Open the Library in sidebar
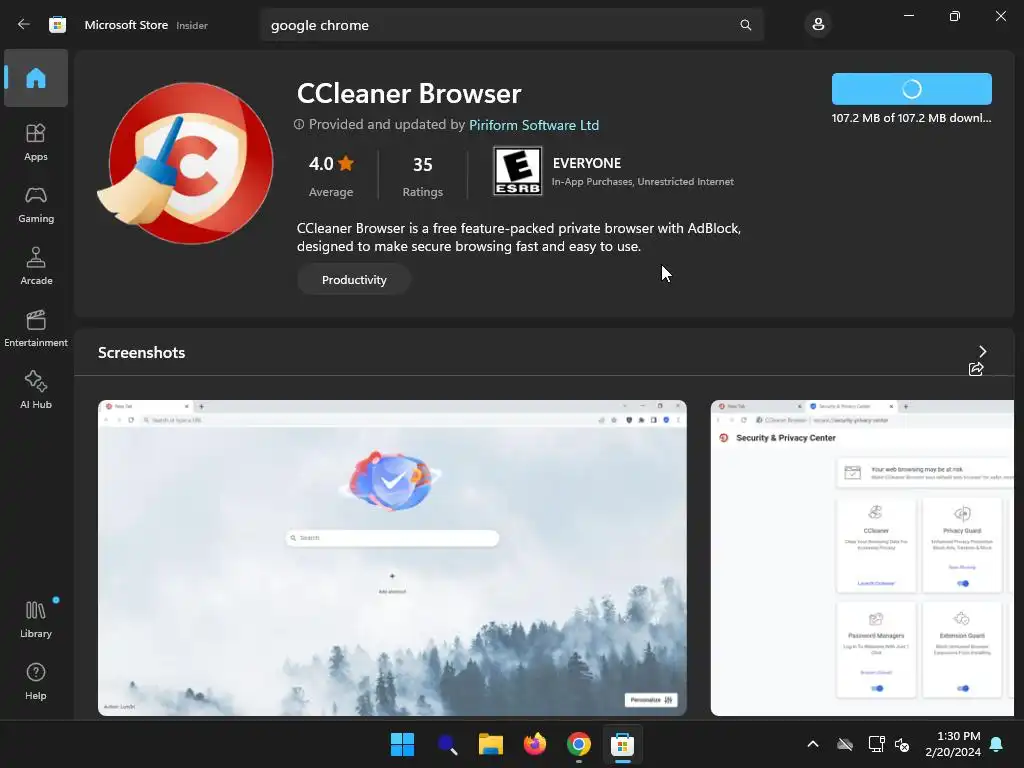1024x768 pixels. [36, 619]
